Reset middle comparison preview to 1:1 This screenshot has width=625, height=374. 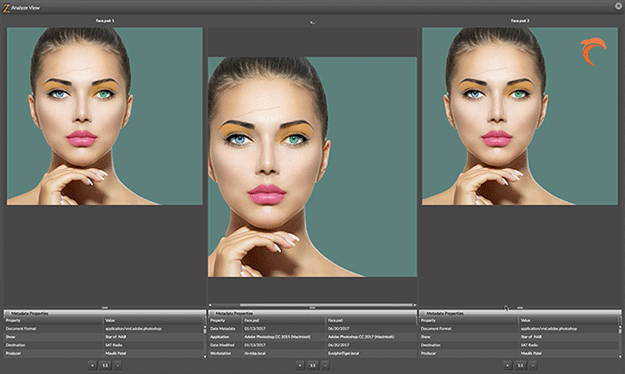point(313,365)
